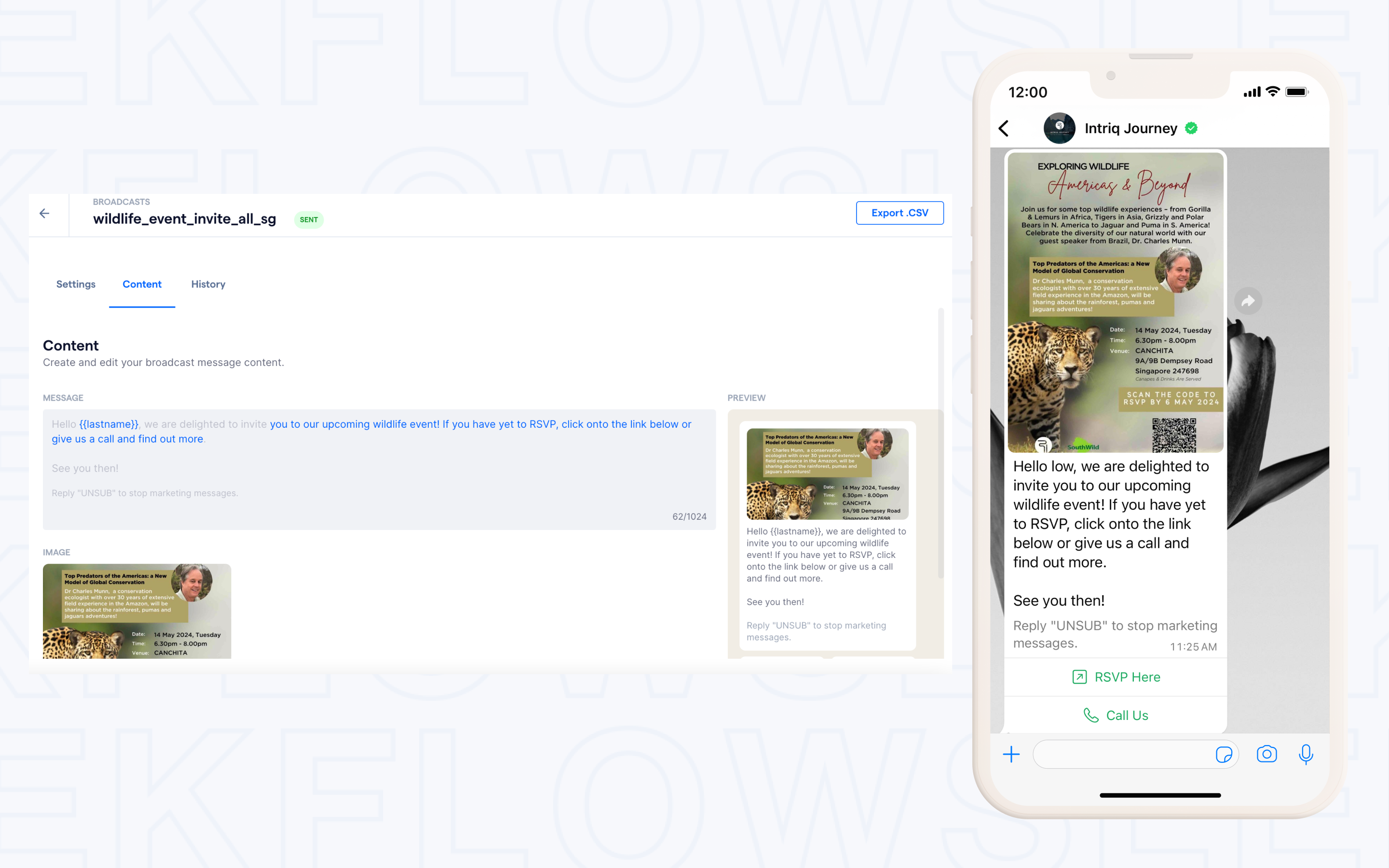
Task: Click the wildlife event image thumbnail
Action: click(137, 610)
